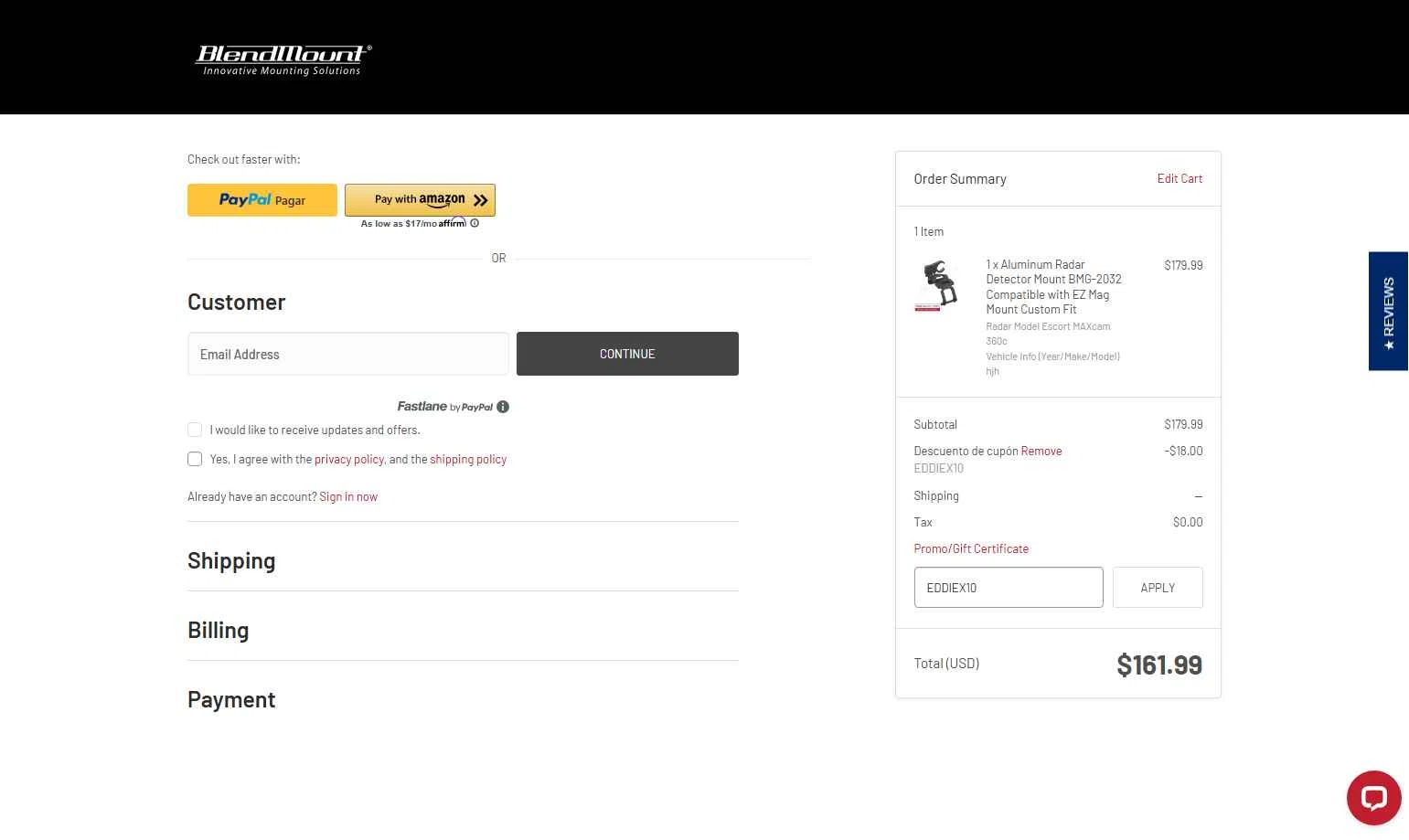Click the promo code input field

pyautogui.click(x=1009, y=588)
